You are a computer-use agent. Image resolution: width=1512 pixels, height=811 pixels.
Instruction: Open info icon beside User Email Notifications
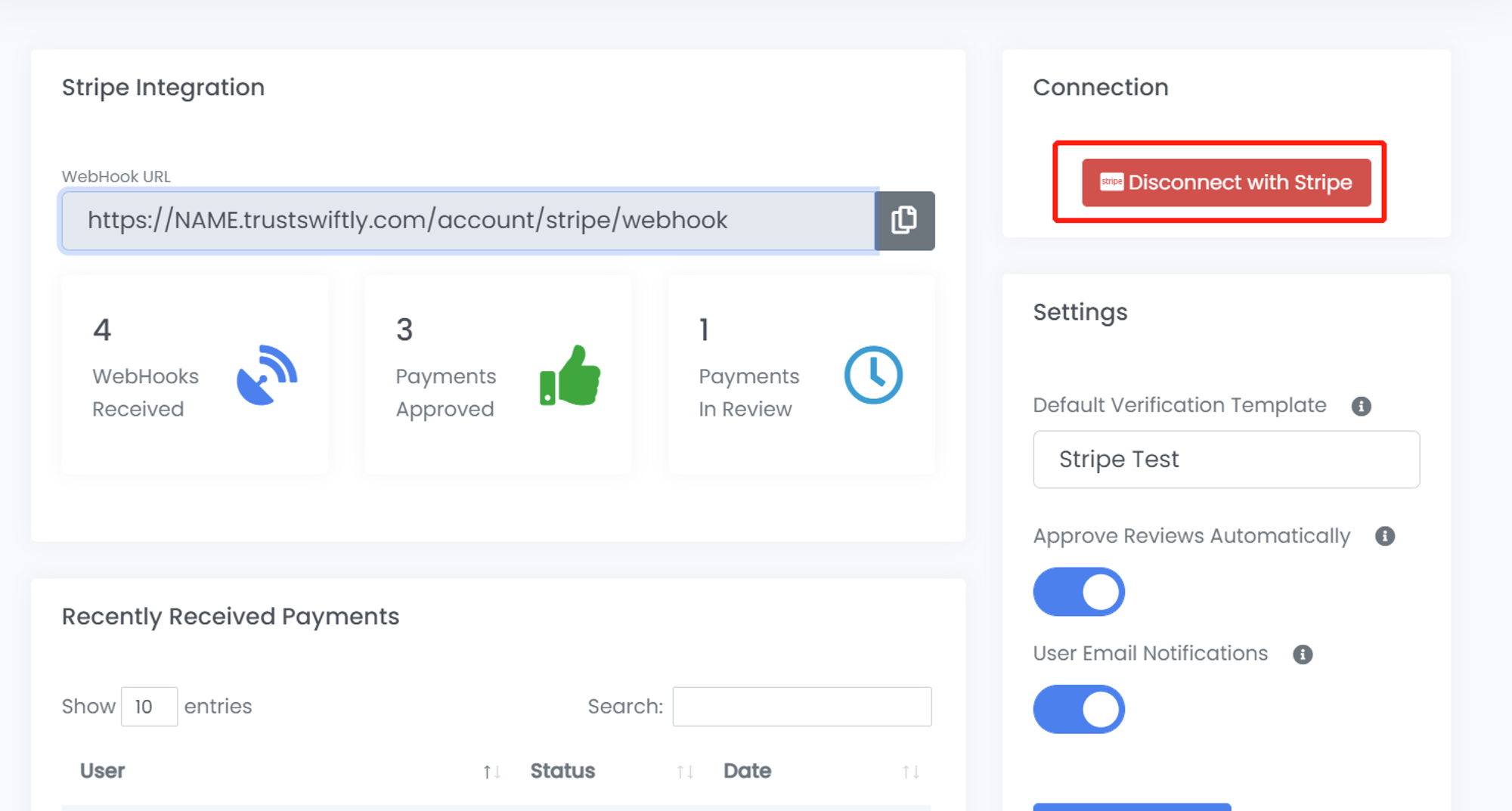(x=1302, y=655)
